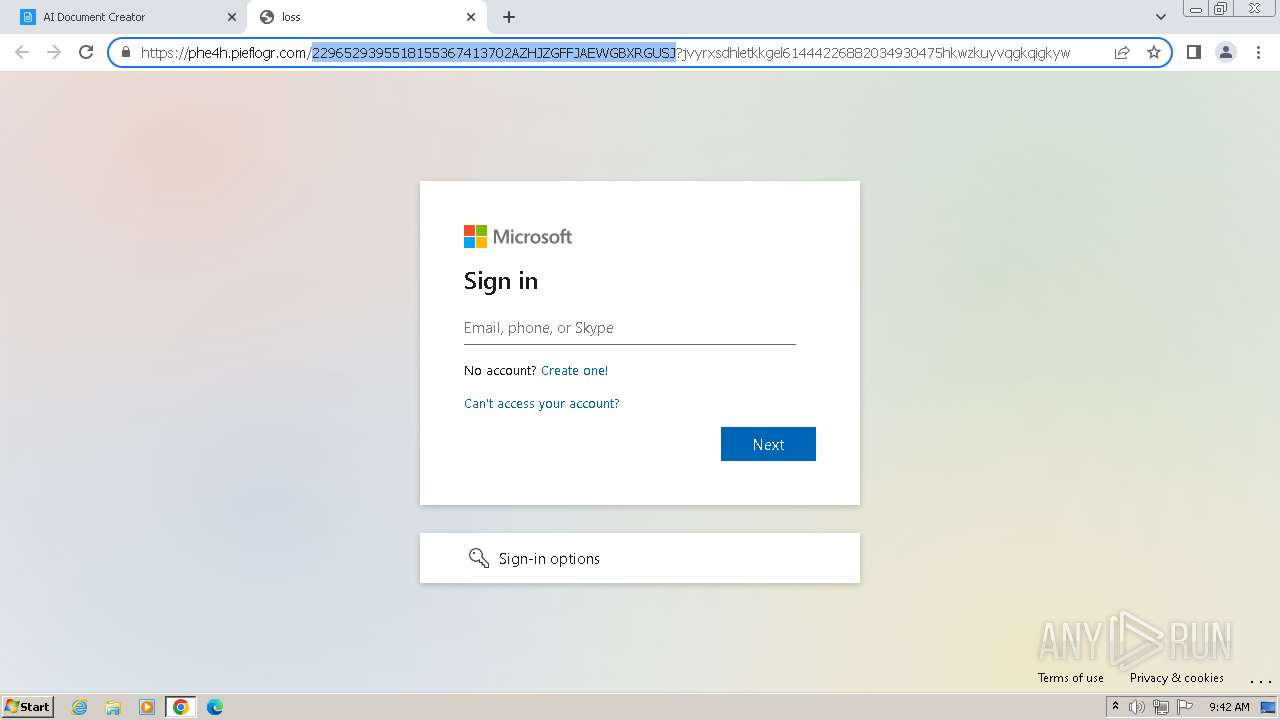Open the browser side panel
The height and width of the screenshot is (720, 1280).
click(1193, 52)
